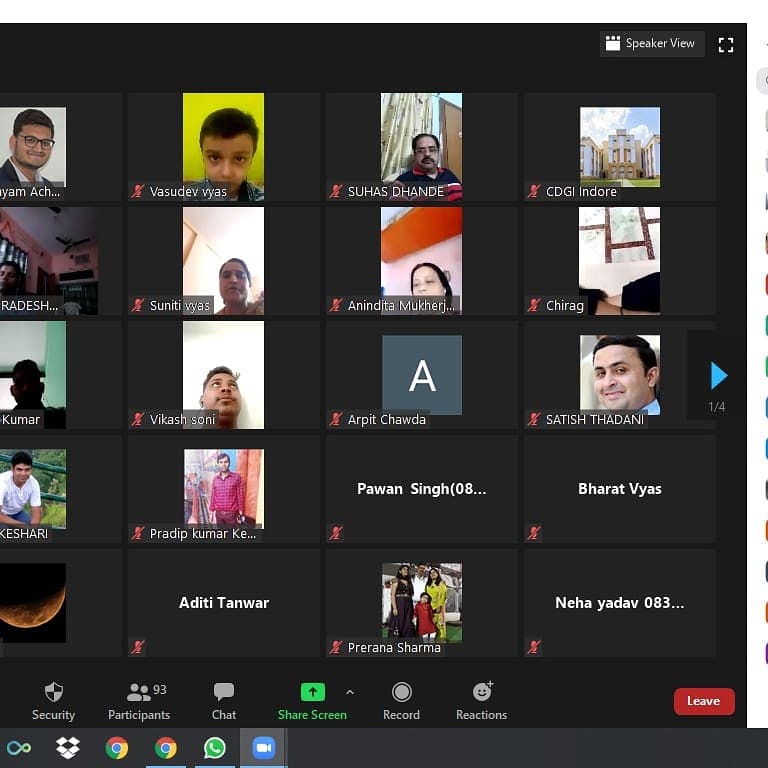
Task: Click the Aditi Tanwar name
Action: point(224,602)
